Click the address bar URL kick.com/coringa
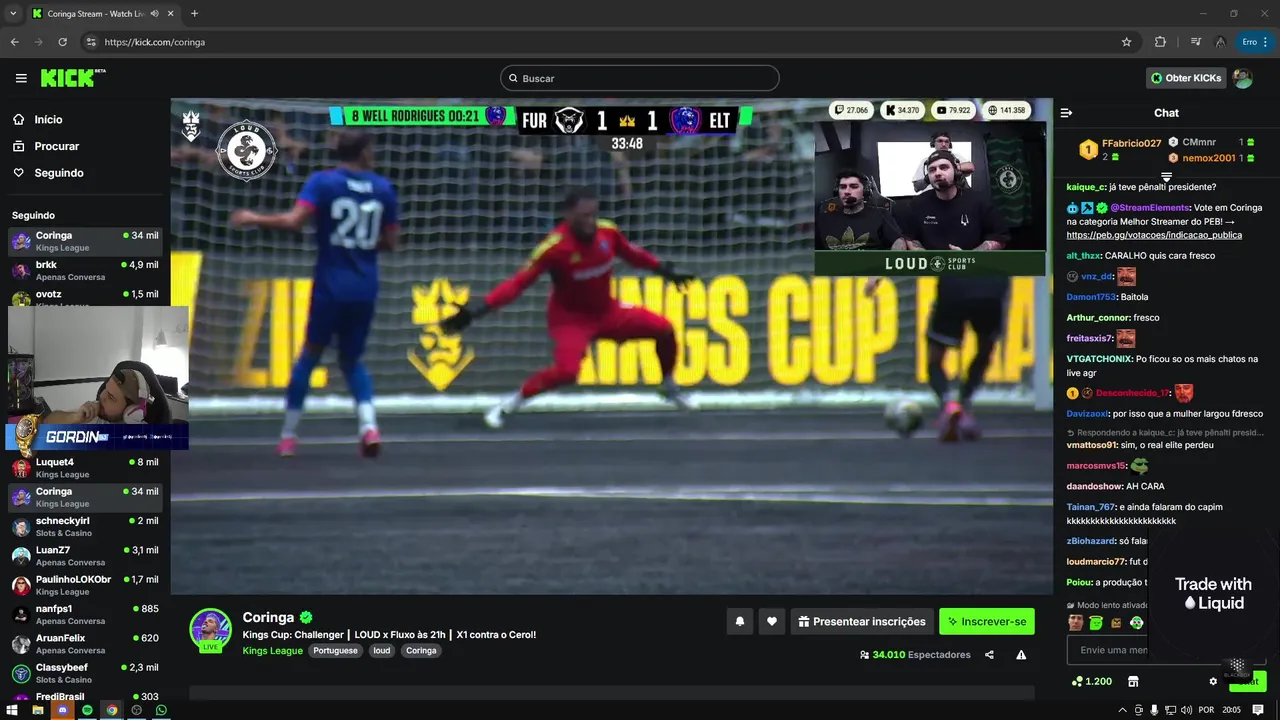 [155, 42]
